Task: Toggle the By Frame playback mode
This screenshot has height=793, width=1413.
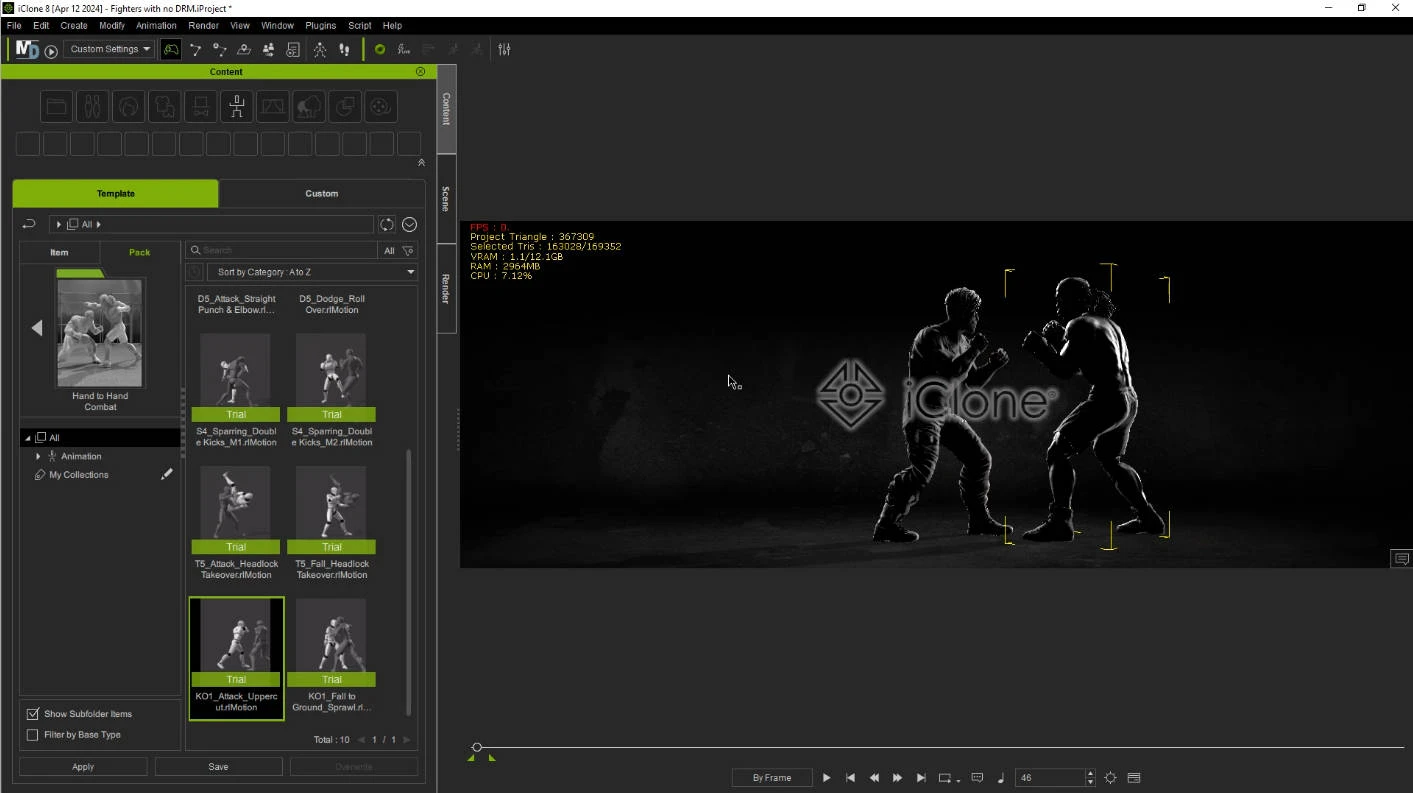Action: (x=771, y=778)
